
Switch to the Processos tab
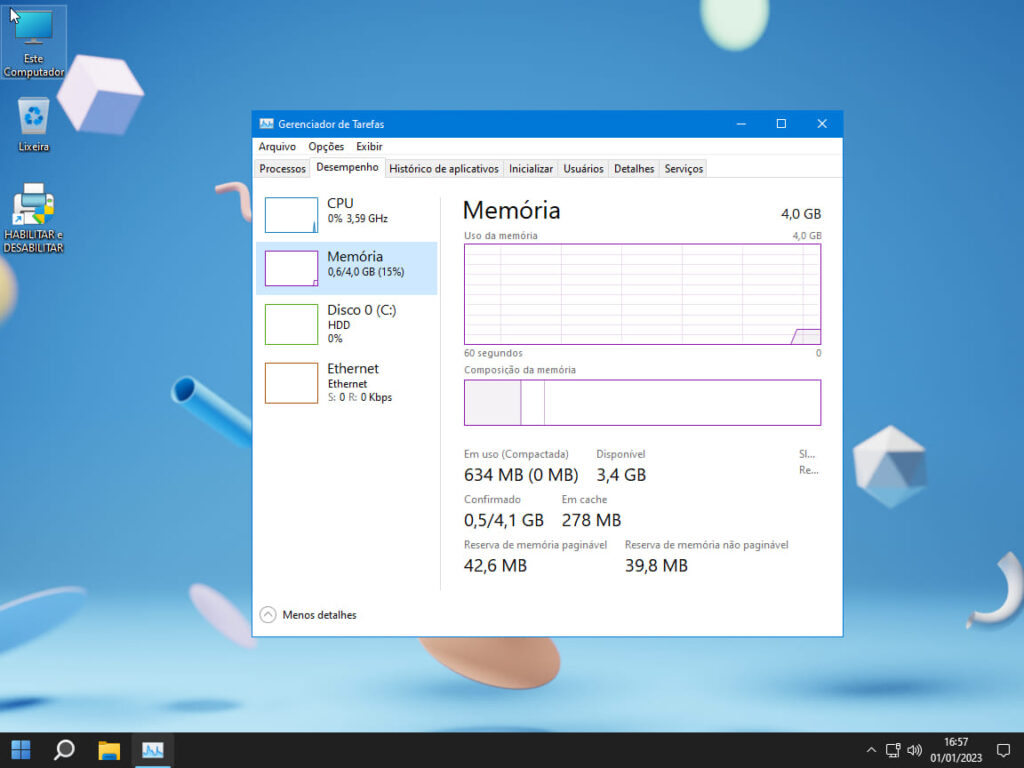click(x=282, y=169)
